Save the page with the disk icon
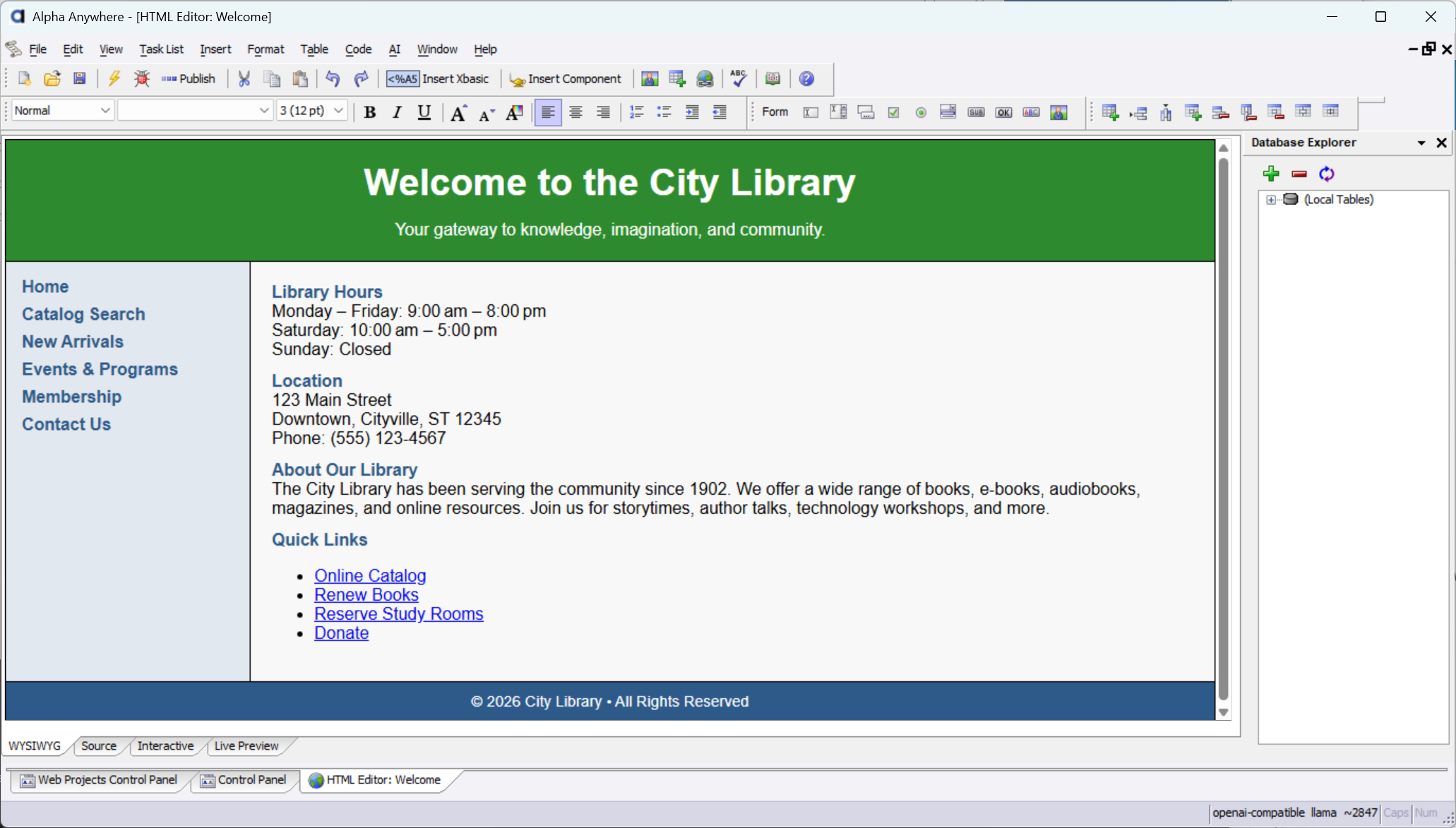1456x828 pixels. (80, 78)
